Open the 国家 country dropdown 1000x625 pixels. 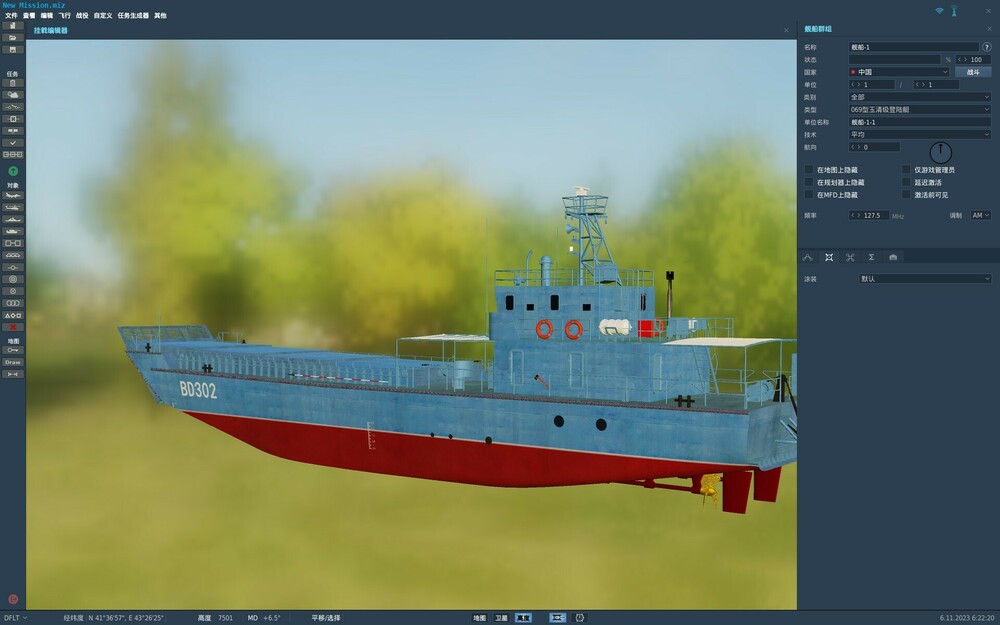(899, 72)
